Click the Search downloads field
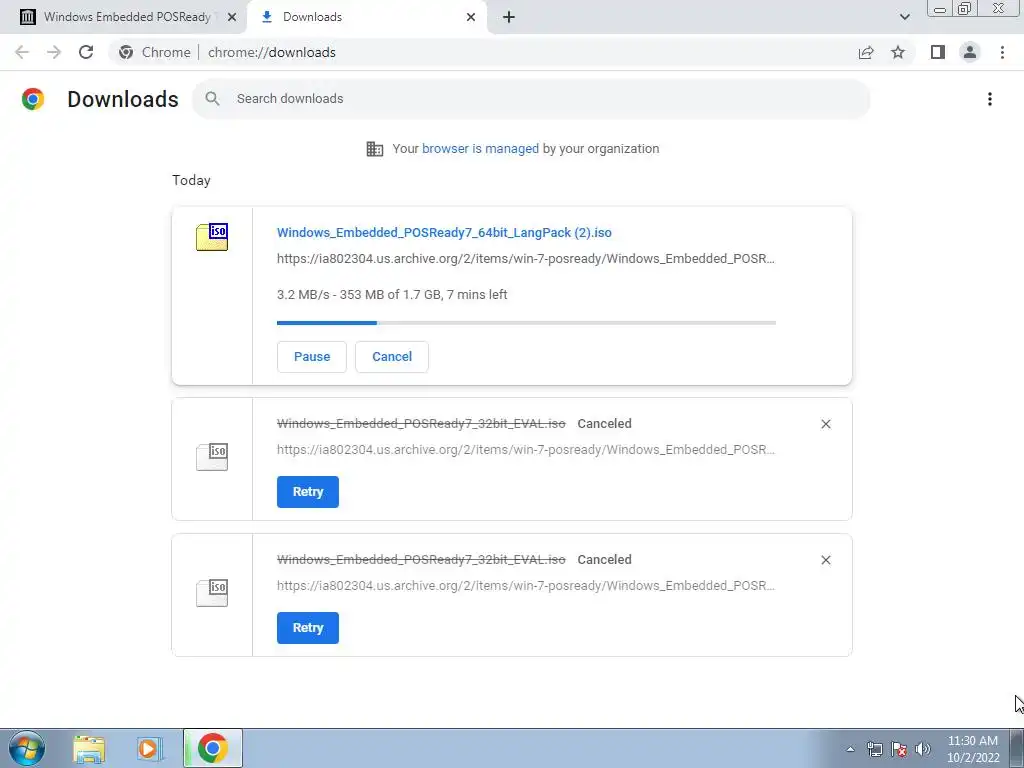The image size is (1024, 768). [x=530, y=99]
